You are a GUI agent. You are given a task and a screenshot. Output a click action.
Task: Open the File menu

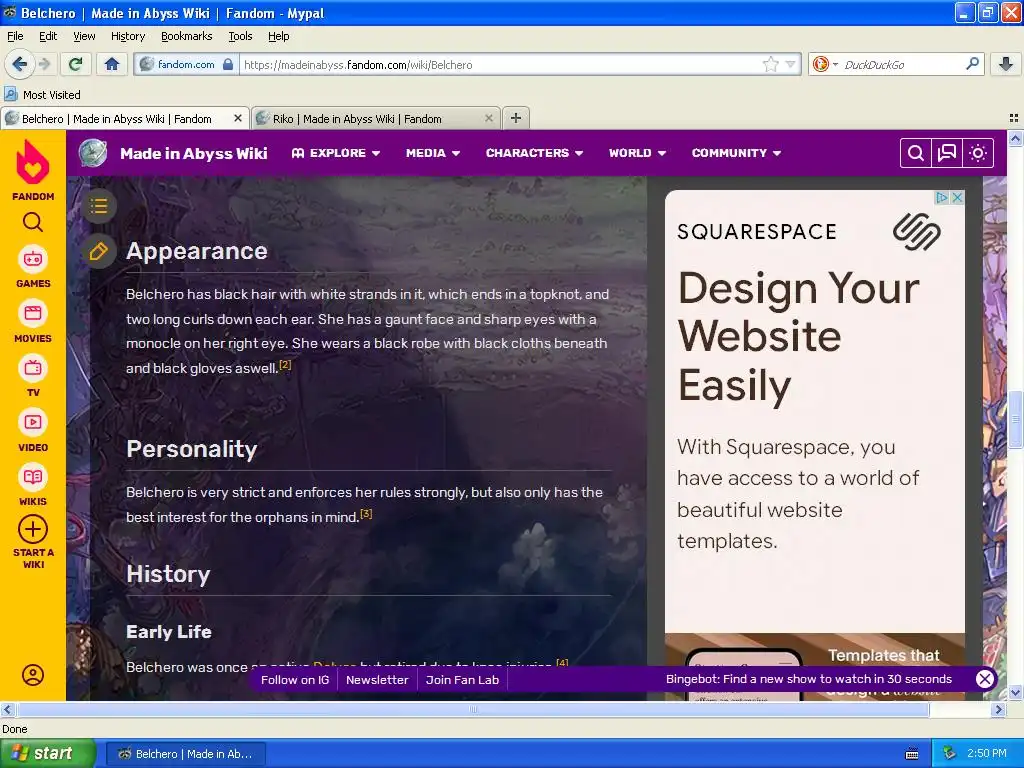click(15, 36)
